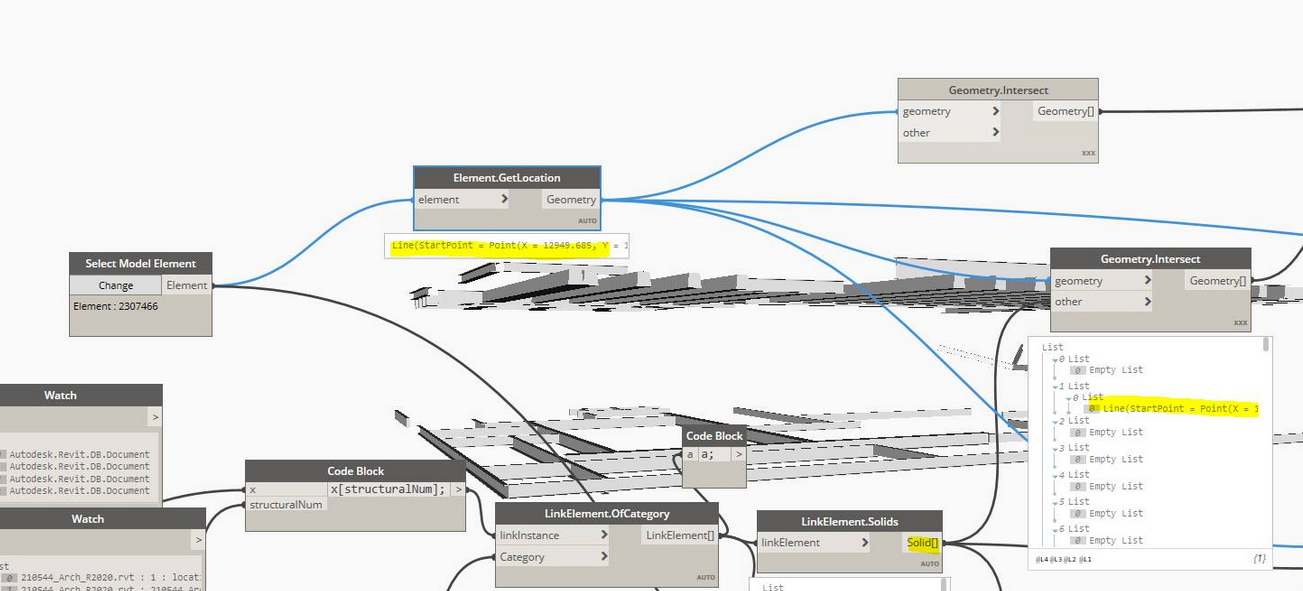Click chevron on top Geometry.Intersect geometry port

click(996, 112)
